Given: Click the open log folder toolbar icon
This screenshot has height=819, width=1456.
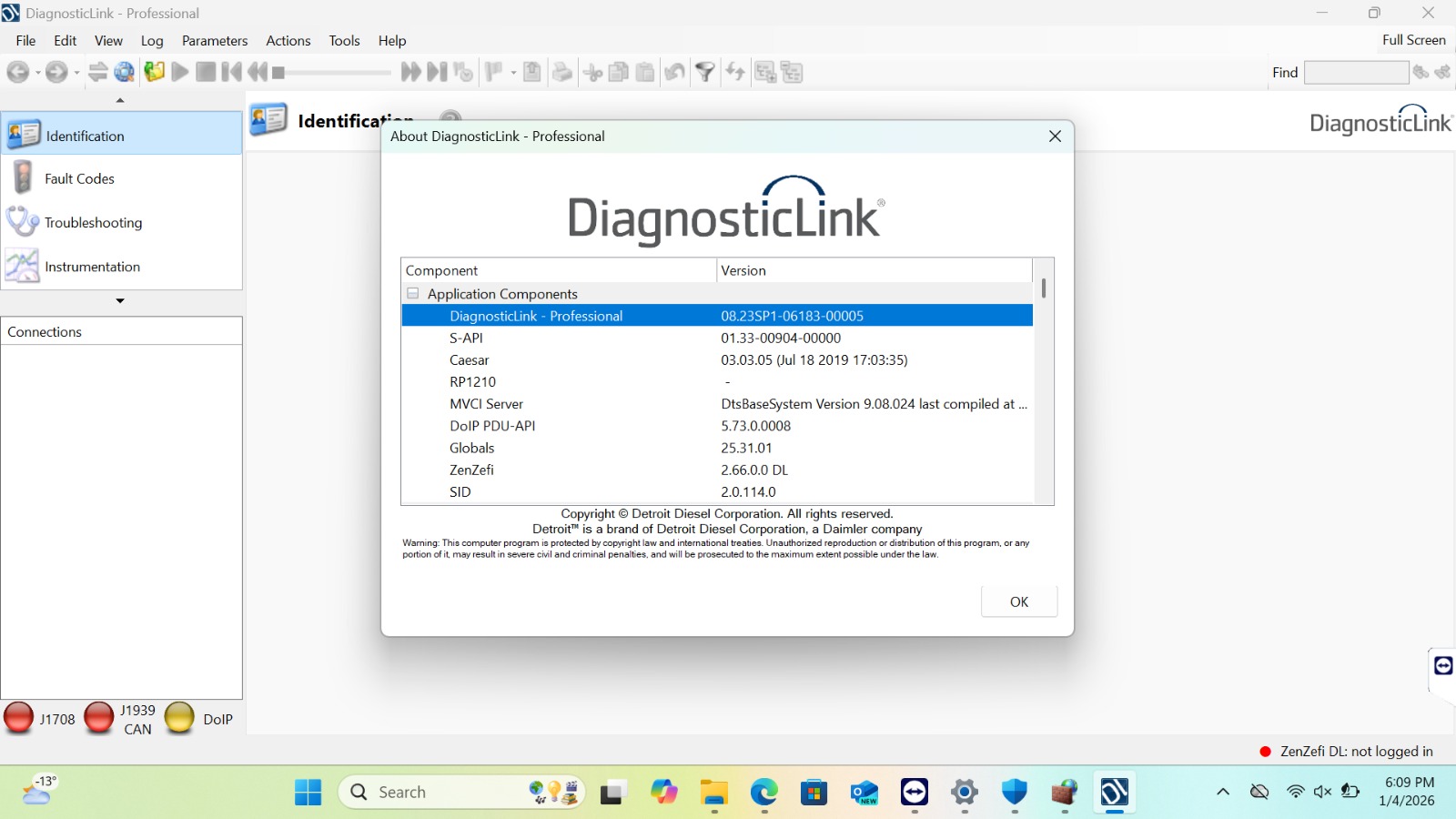Looking at the screenshot, I should point(154,72).
